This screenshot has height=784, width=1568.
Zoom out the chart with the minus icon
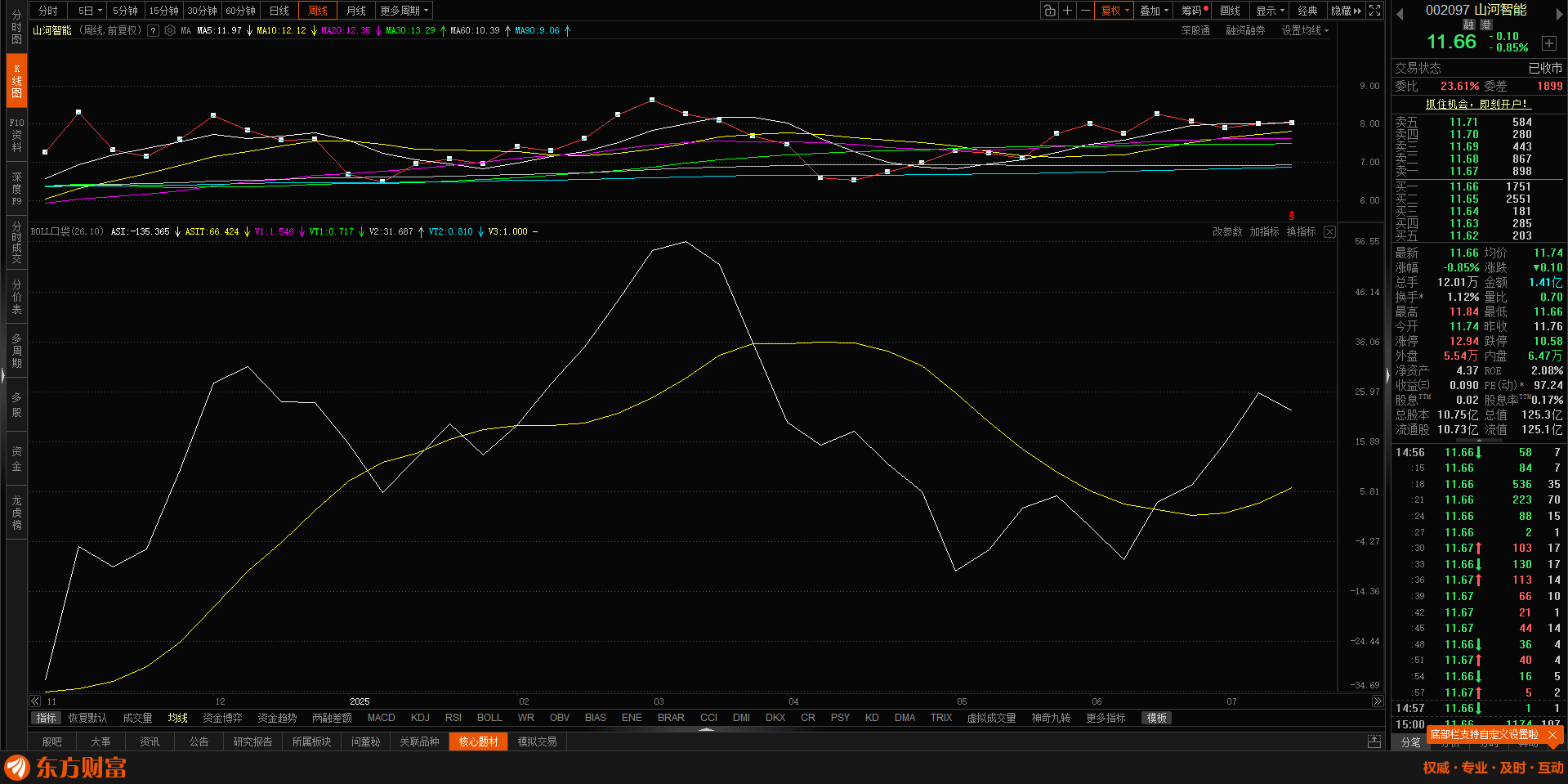pos(1085,11)
